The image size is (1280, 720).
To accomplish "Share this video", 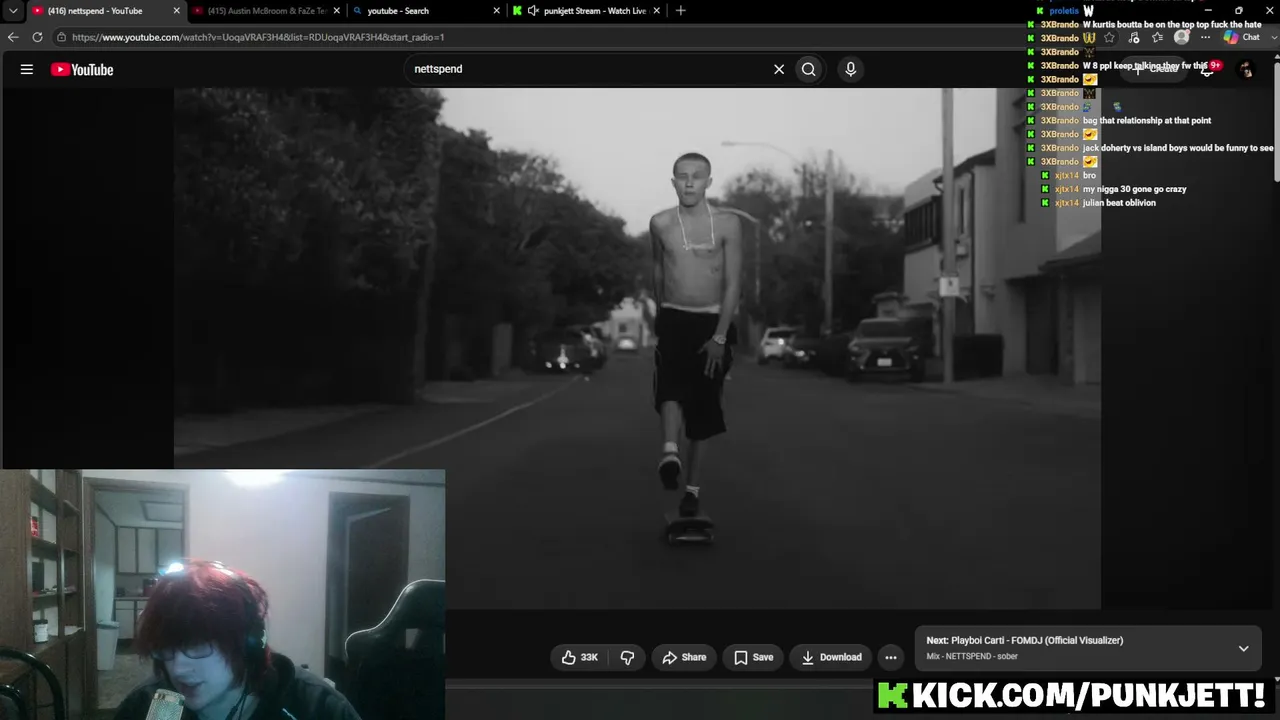I will 684,657.
